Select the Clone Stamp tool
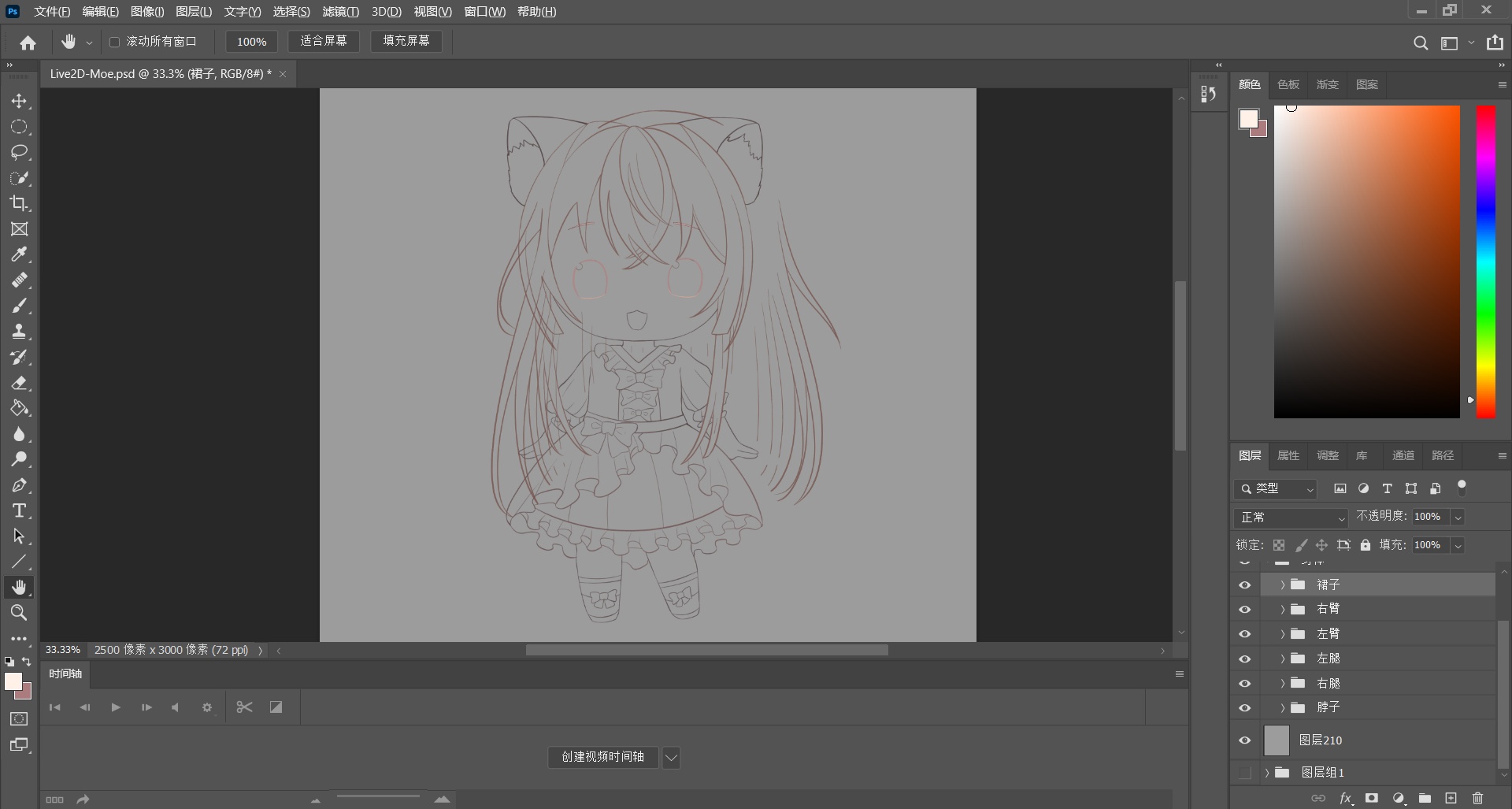This screenshot has height=809, width=1512. (x=19, y=332)
